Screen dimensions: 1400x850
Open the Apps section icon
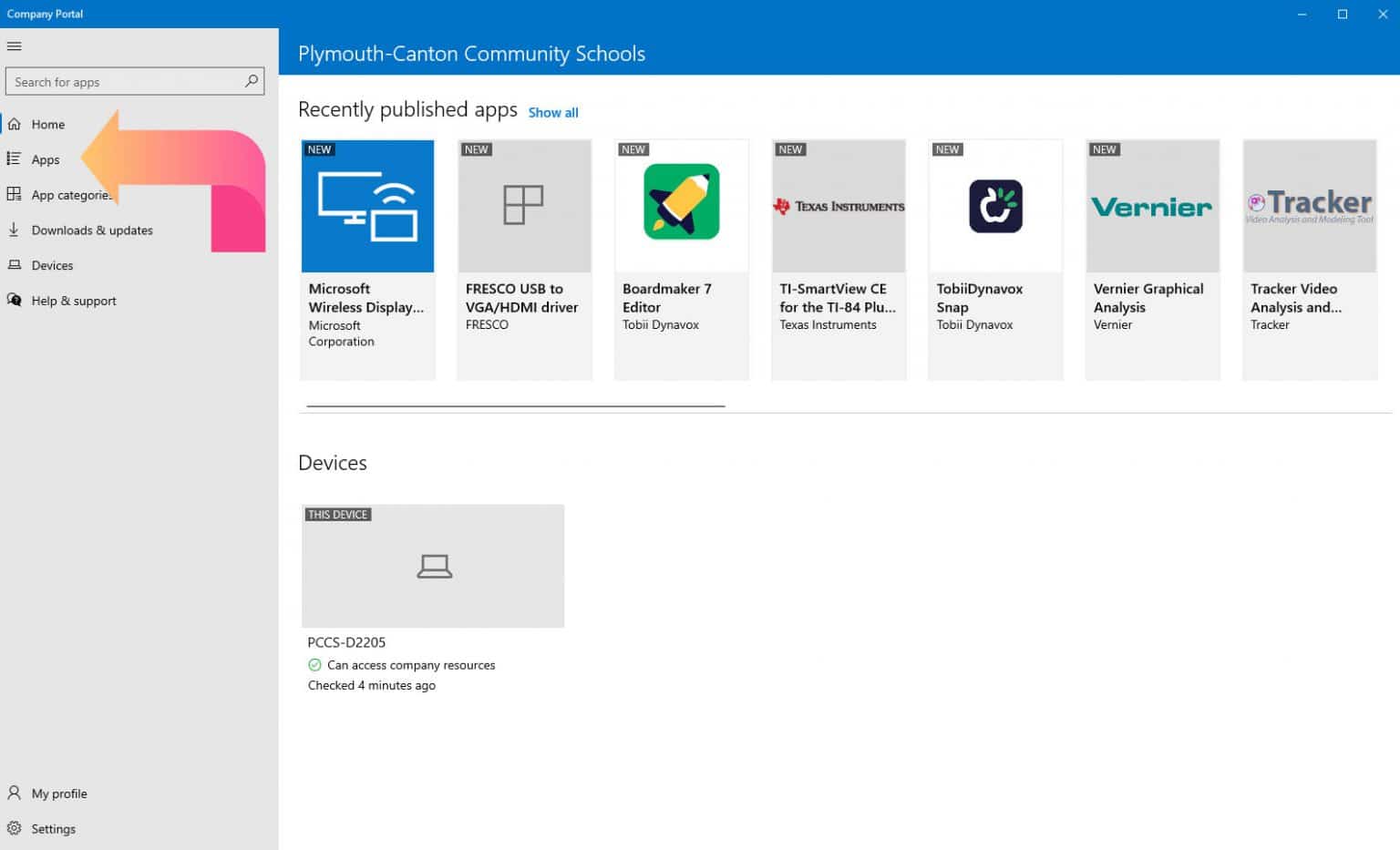click(x=14, y=159)
